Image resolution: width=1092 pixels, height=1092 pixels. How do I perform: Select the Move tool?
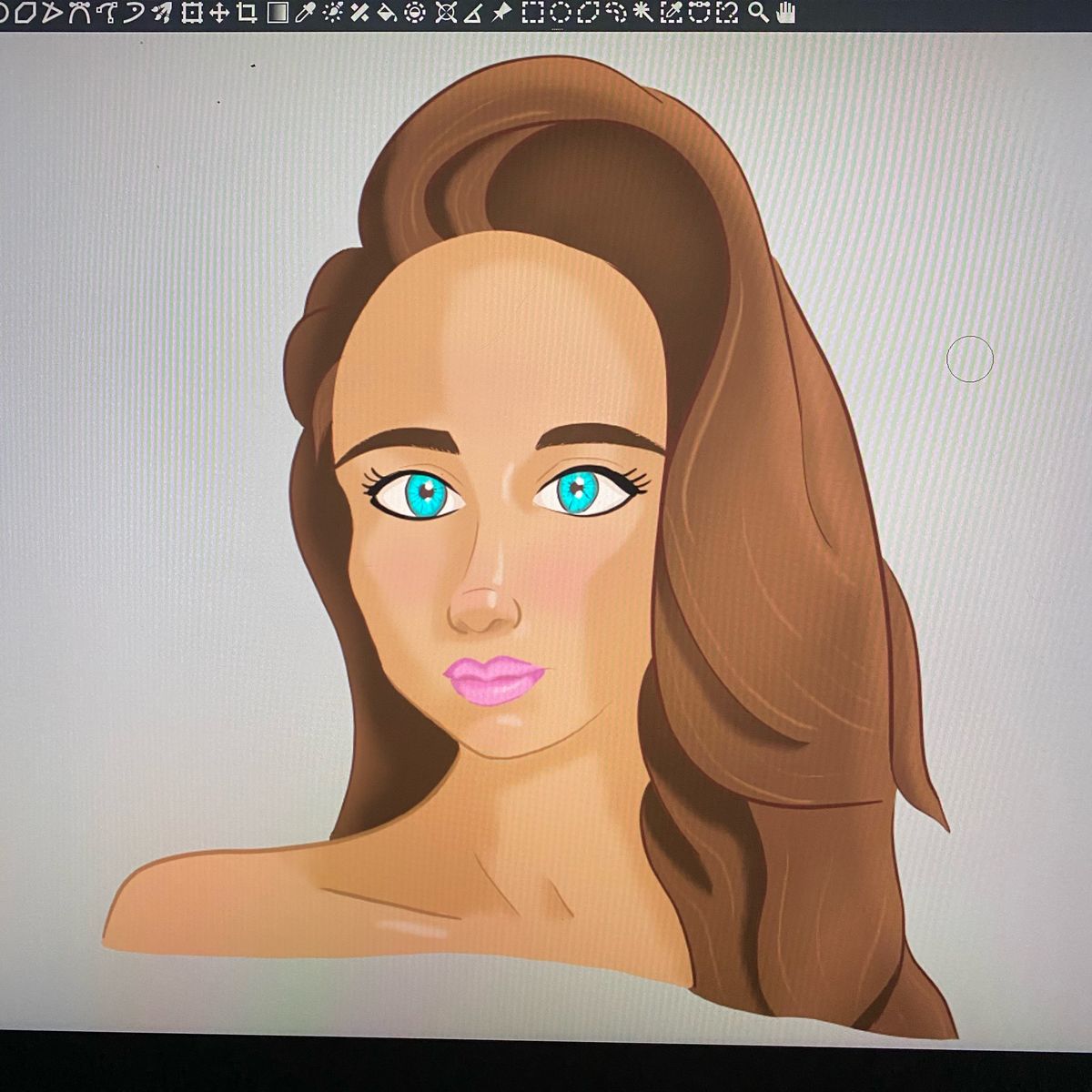219,13
